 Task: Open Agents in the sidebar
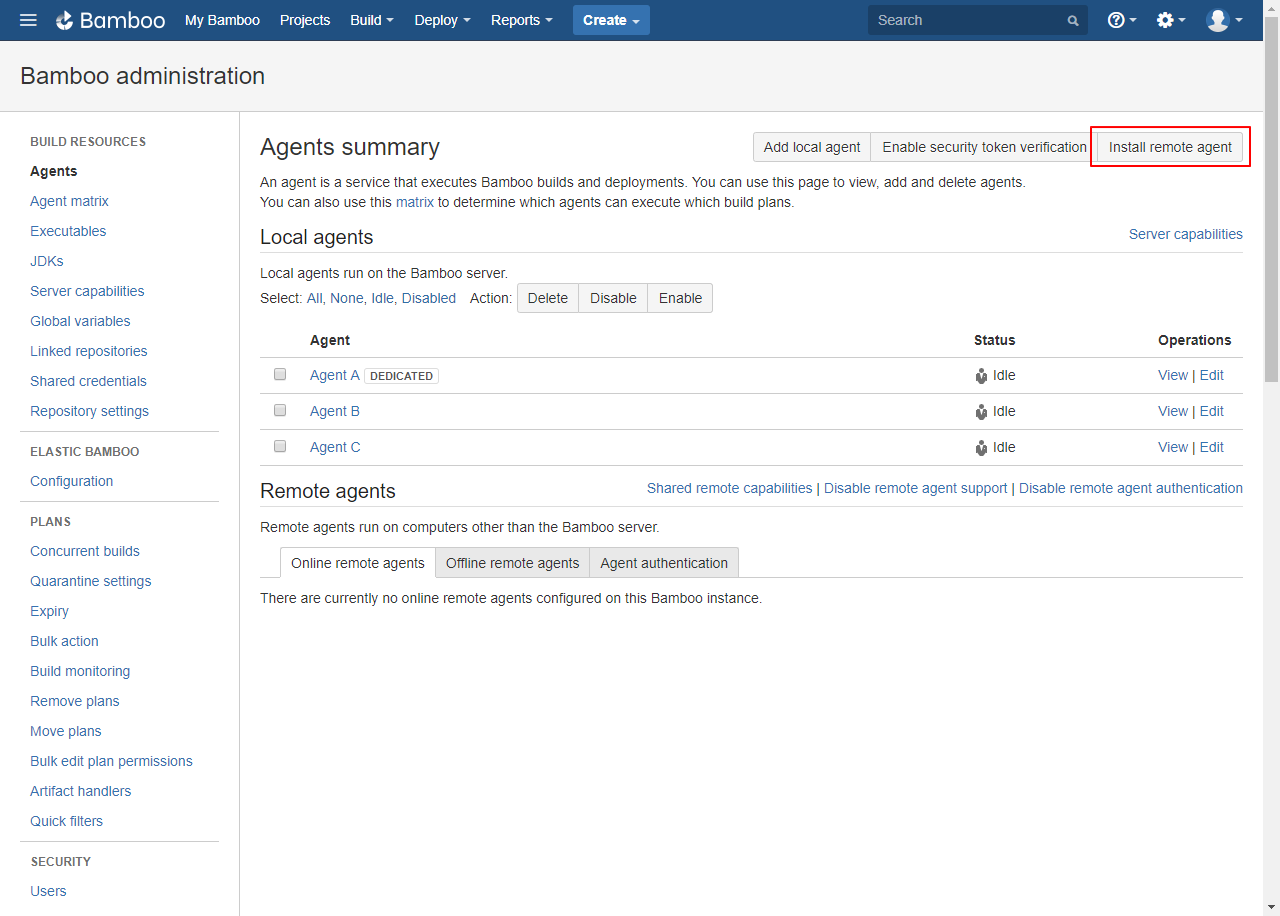(x=54, y=171)
